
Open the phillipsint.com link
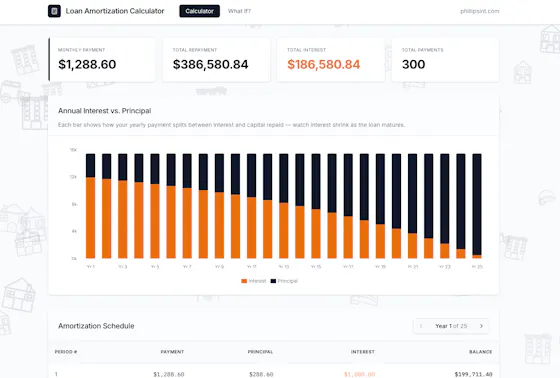tap(480, 11)
